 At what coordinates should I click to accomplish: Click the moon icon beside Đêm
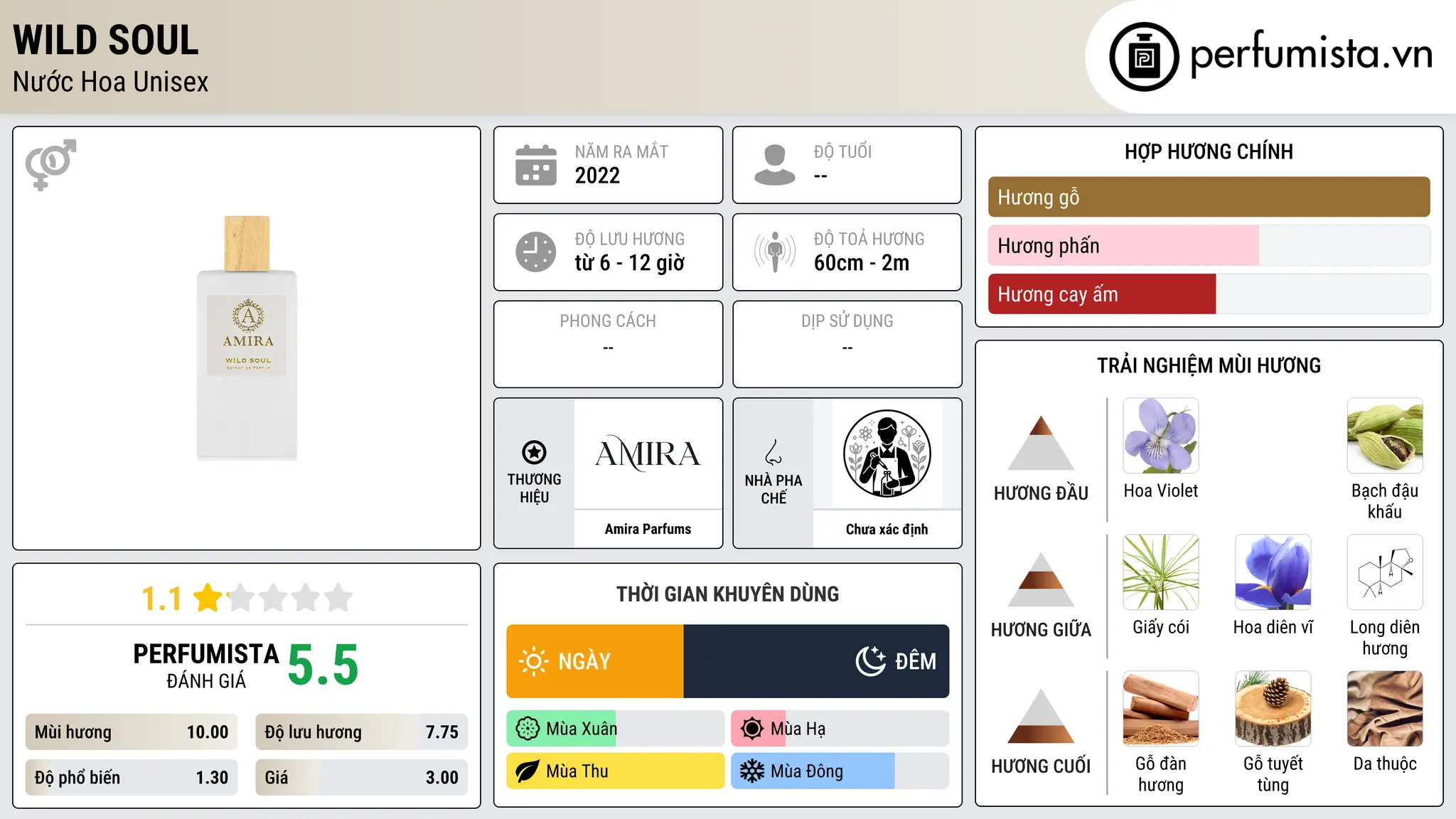[871, 661]
